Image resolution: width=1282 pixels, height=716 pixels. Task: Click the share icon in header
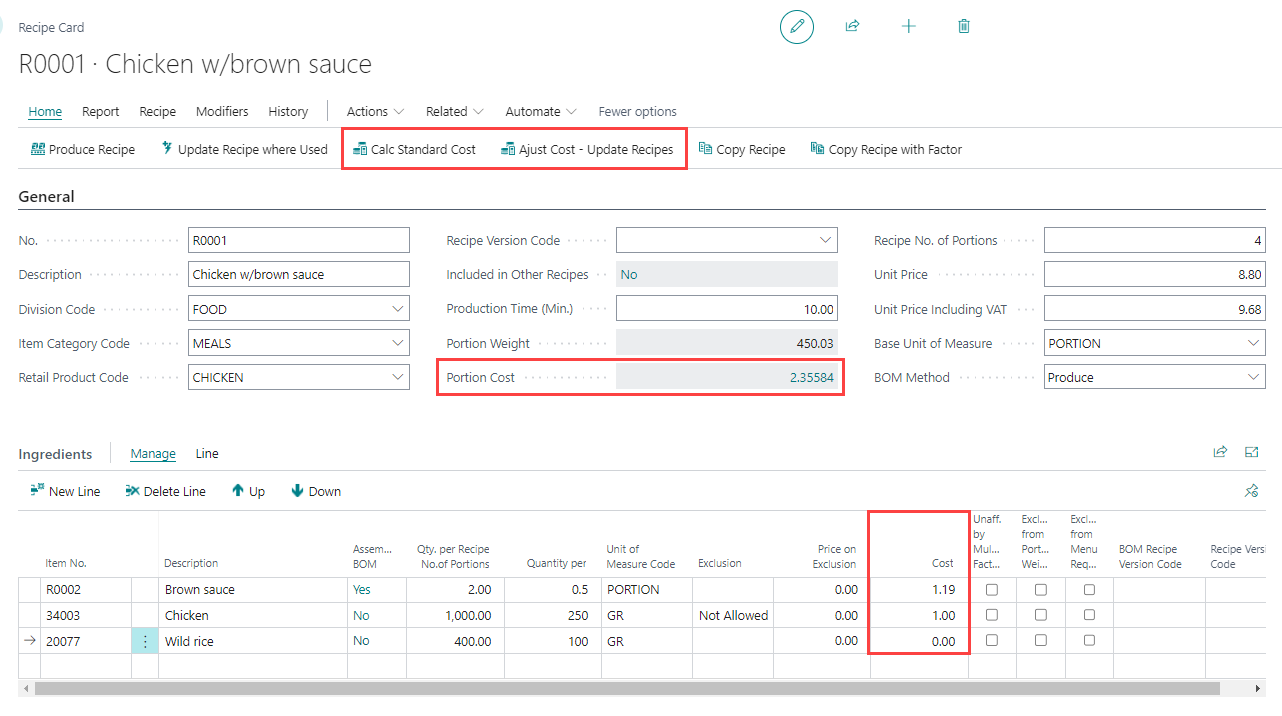[x=852, y=27]
